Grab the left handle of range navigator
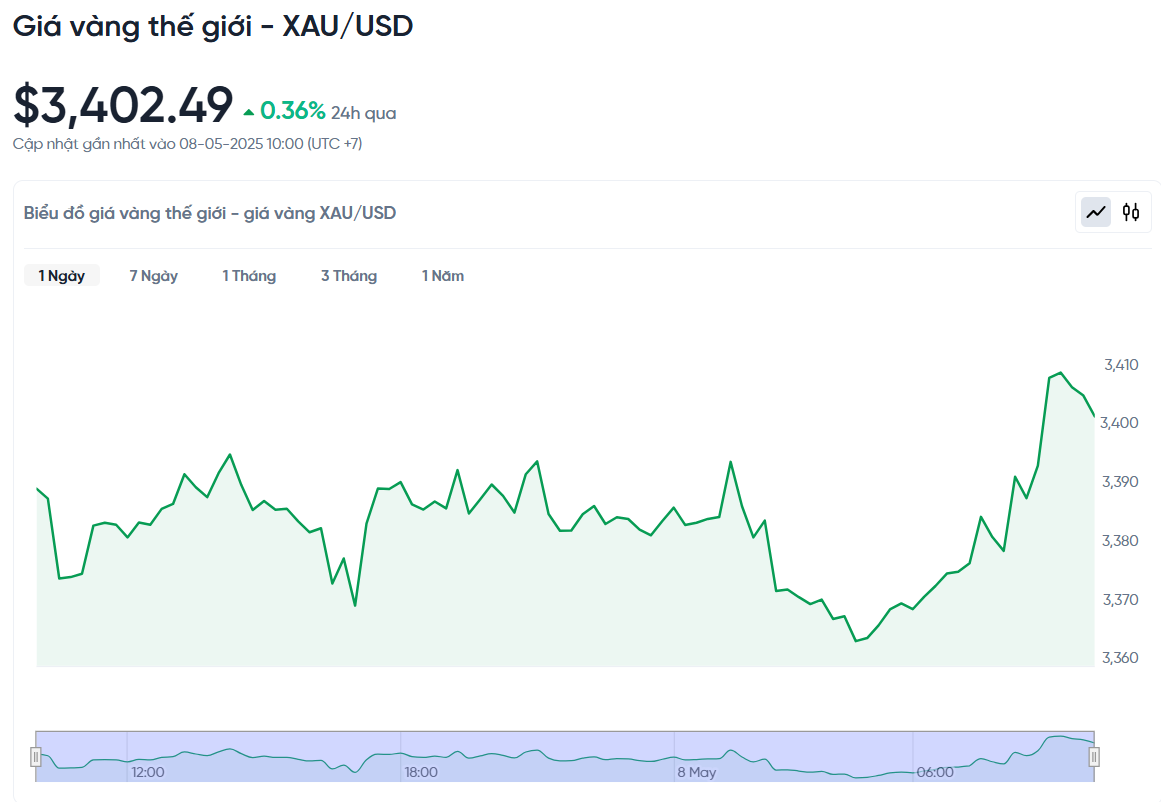 pos(36,756)
